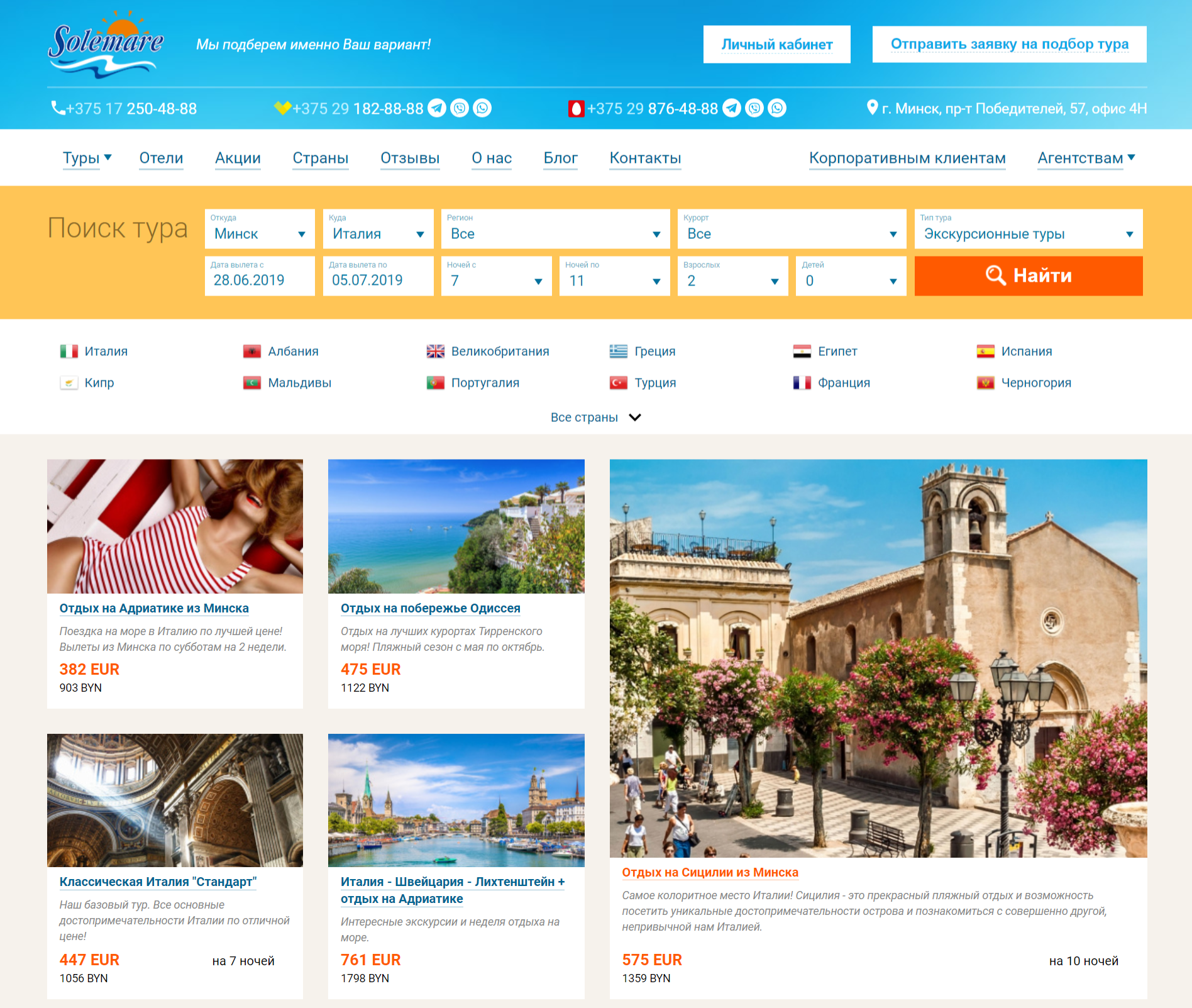Click the Личный кабинет button
1192x1008 pixels.
(776, 45)
